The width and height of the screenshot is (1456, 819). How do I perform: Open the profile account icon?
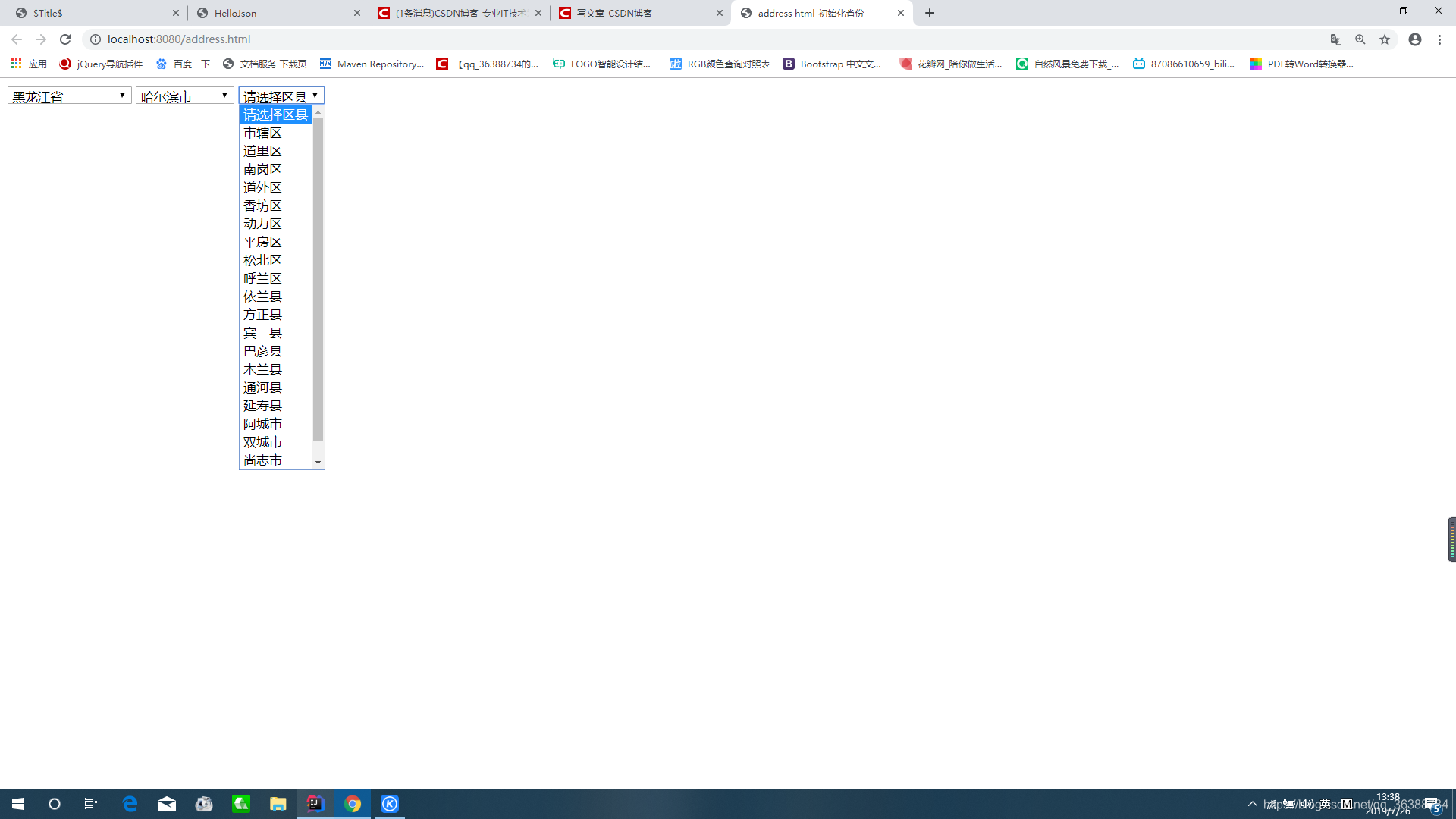pyautogui.click(x=1415, y=39)
